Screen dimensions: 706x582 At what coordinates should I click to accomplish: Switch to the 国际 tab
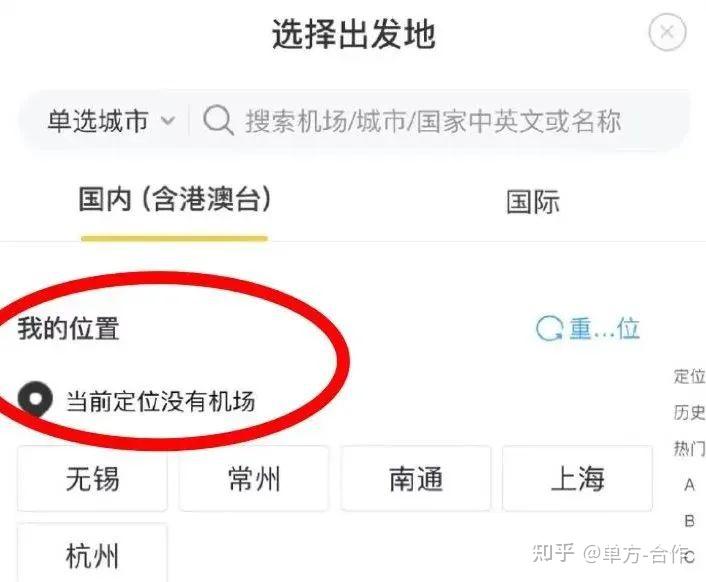tap(533, 201)
